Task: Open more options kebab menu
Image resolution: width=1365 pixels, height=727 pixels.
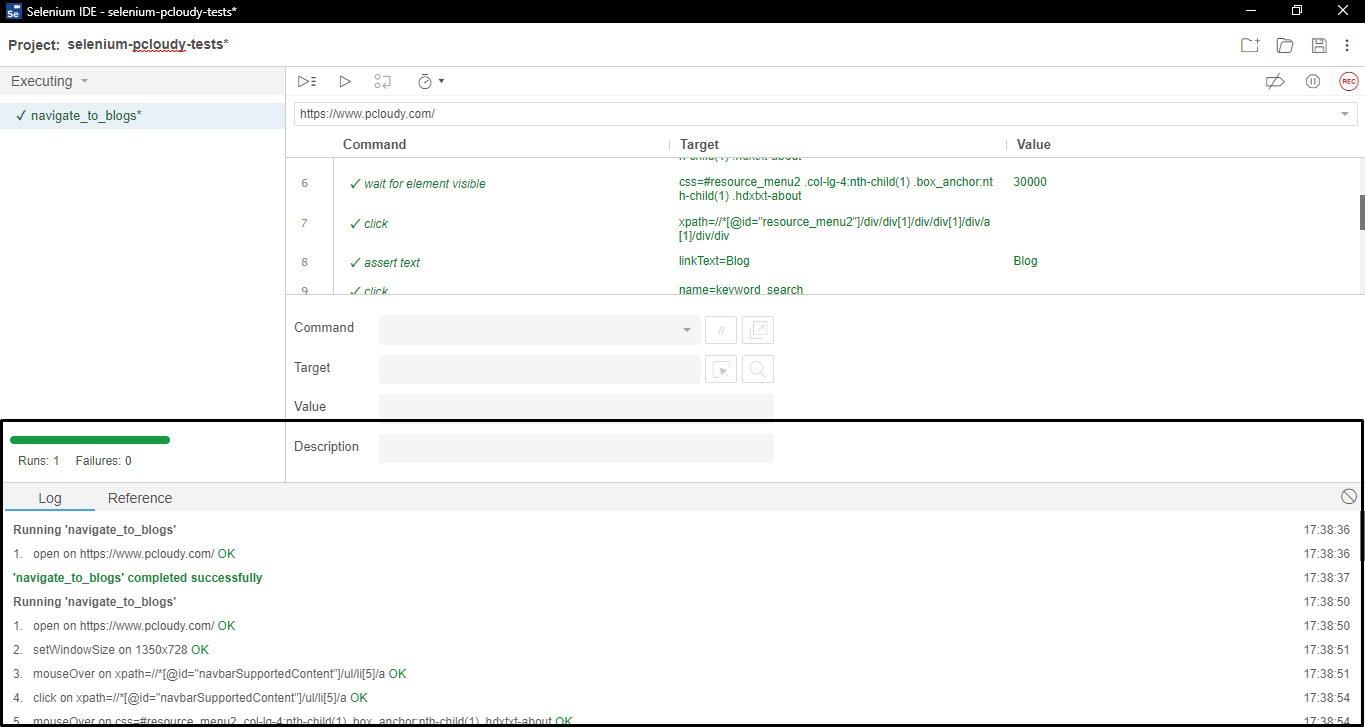Action: [x=1347, y=45]
